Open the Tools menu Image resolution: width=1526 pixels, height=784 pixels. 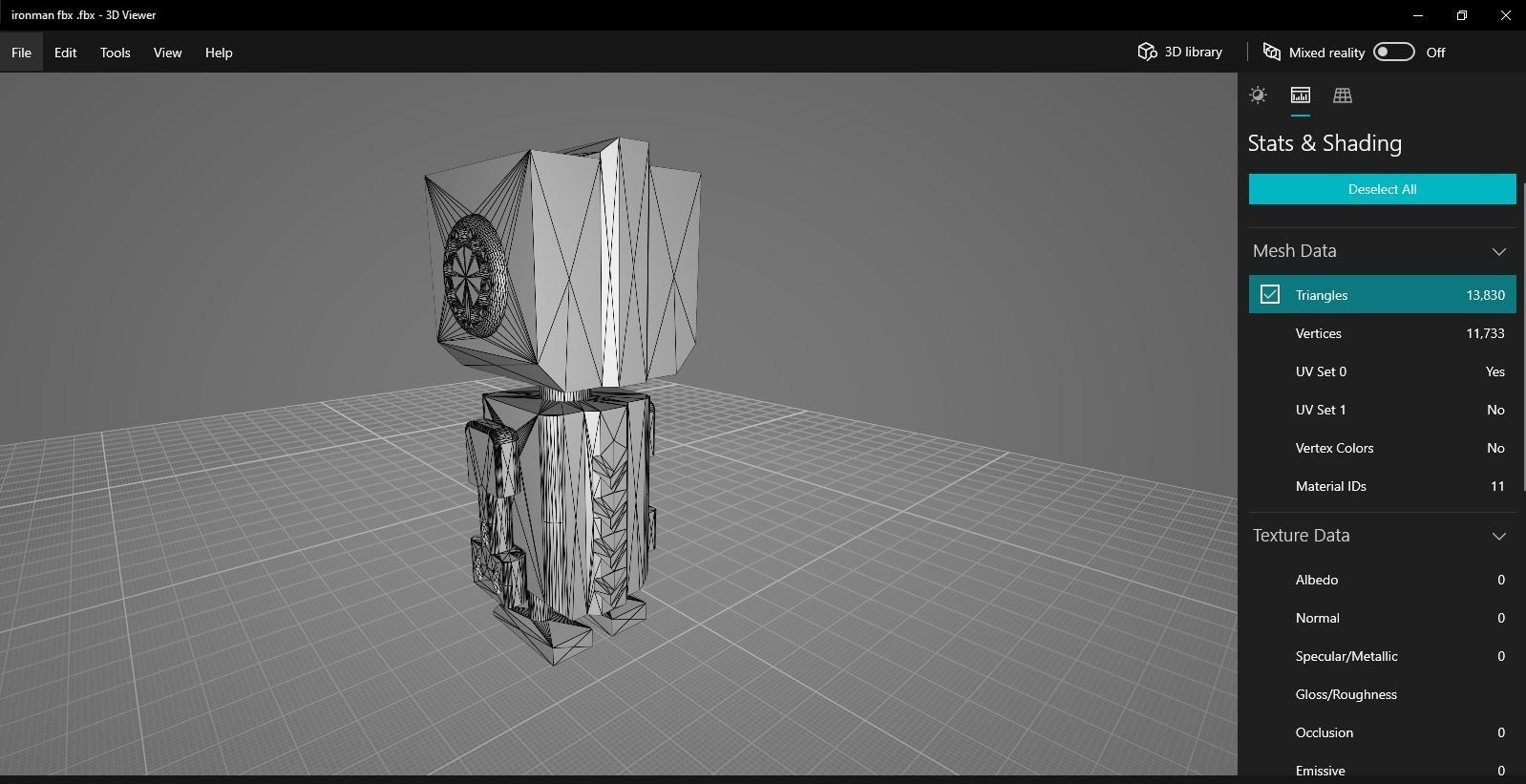coord(115,53)
